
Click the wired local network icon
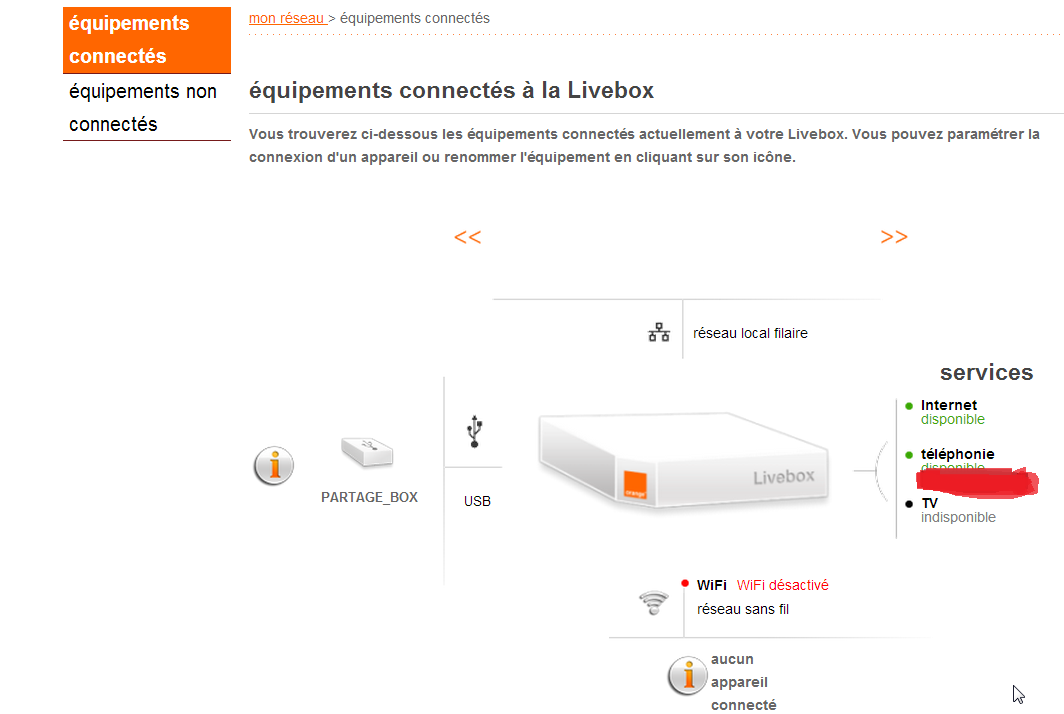point(659,333)
